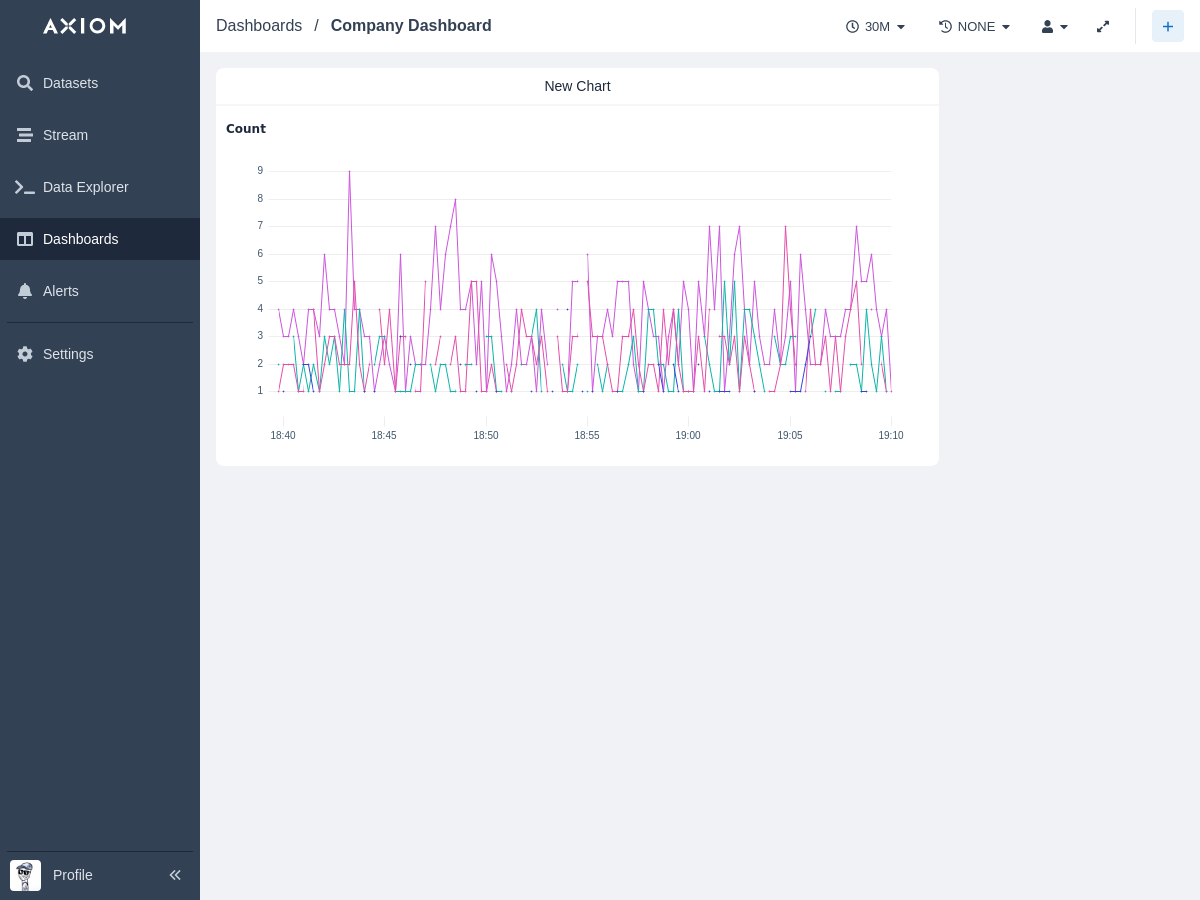Screen dimensions: 1200x900
Task: Click the Dashboards breadcrumb link
Action: (x=259, y=26)
